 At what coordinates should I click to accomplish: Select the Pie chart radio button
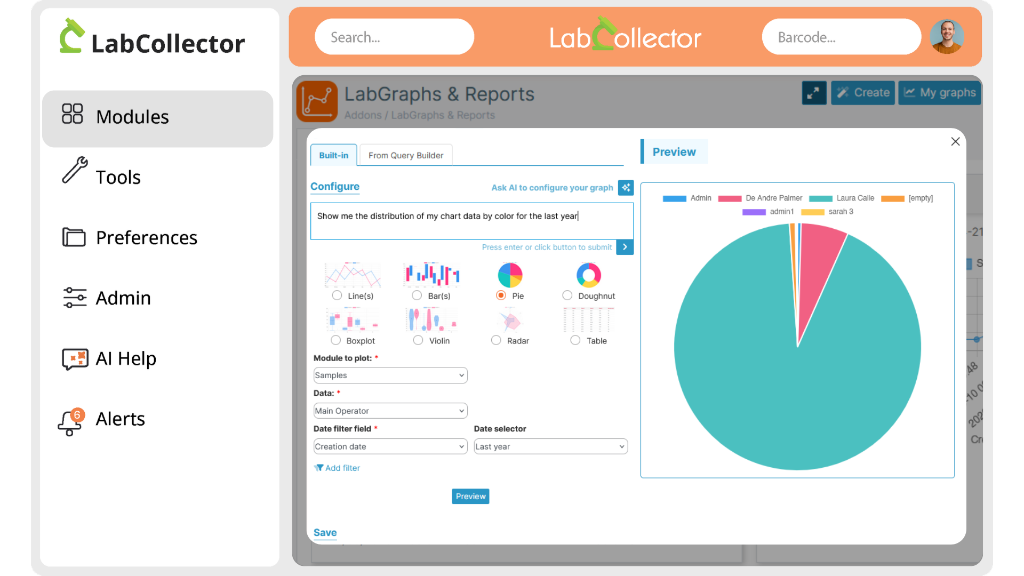(x=501, y=296)
